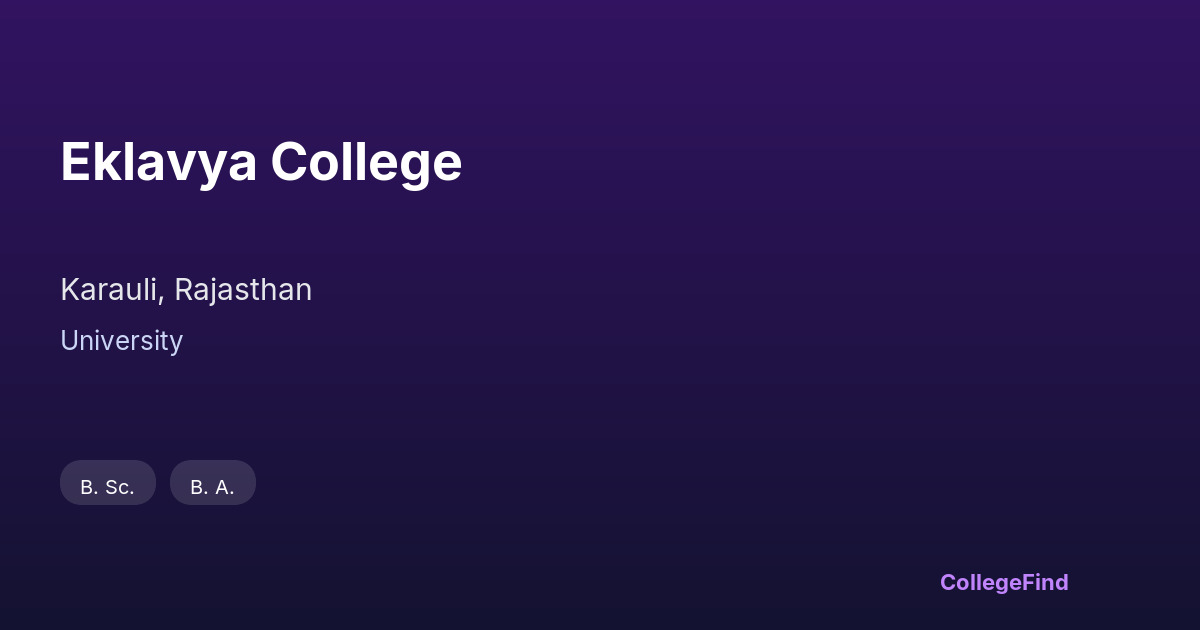Click Find in the CollegeFind logo

point(1046,582)
